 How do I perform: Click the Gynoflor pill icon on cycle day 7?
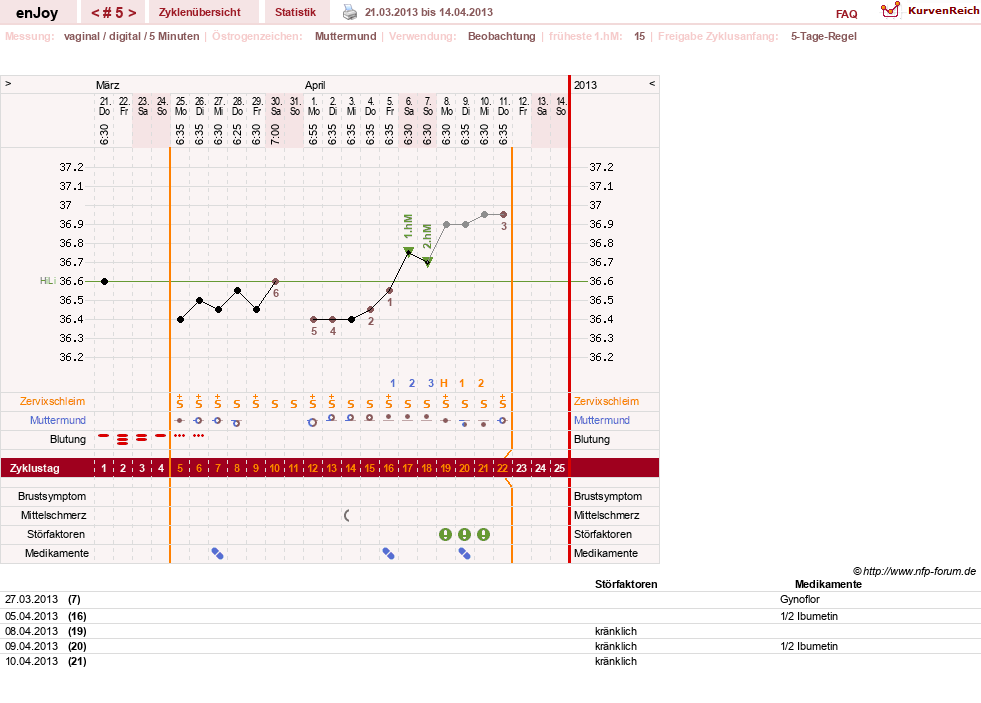[x=218, y=554]
